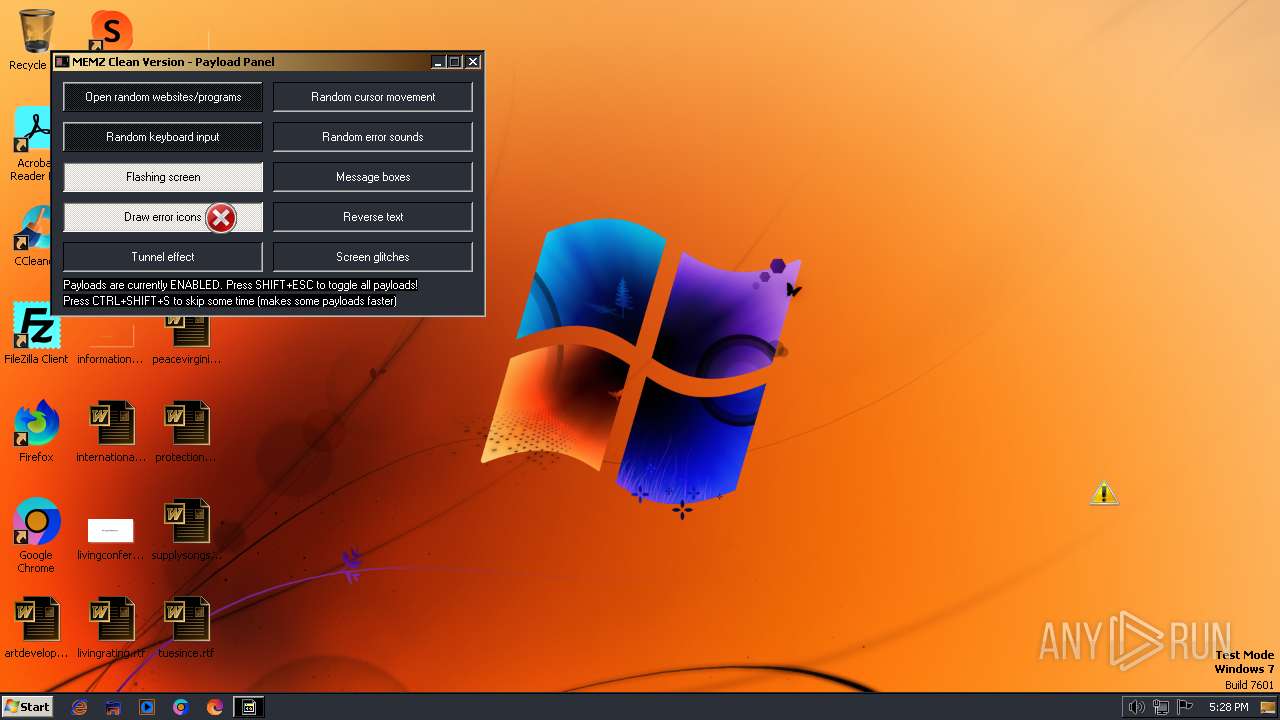Toggle the Random error sounds payload
This screenshot has height=720, width=1280.
(373, 137)
